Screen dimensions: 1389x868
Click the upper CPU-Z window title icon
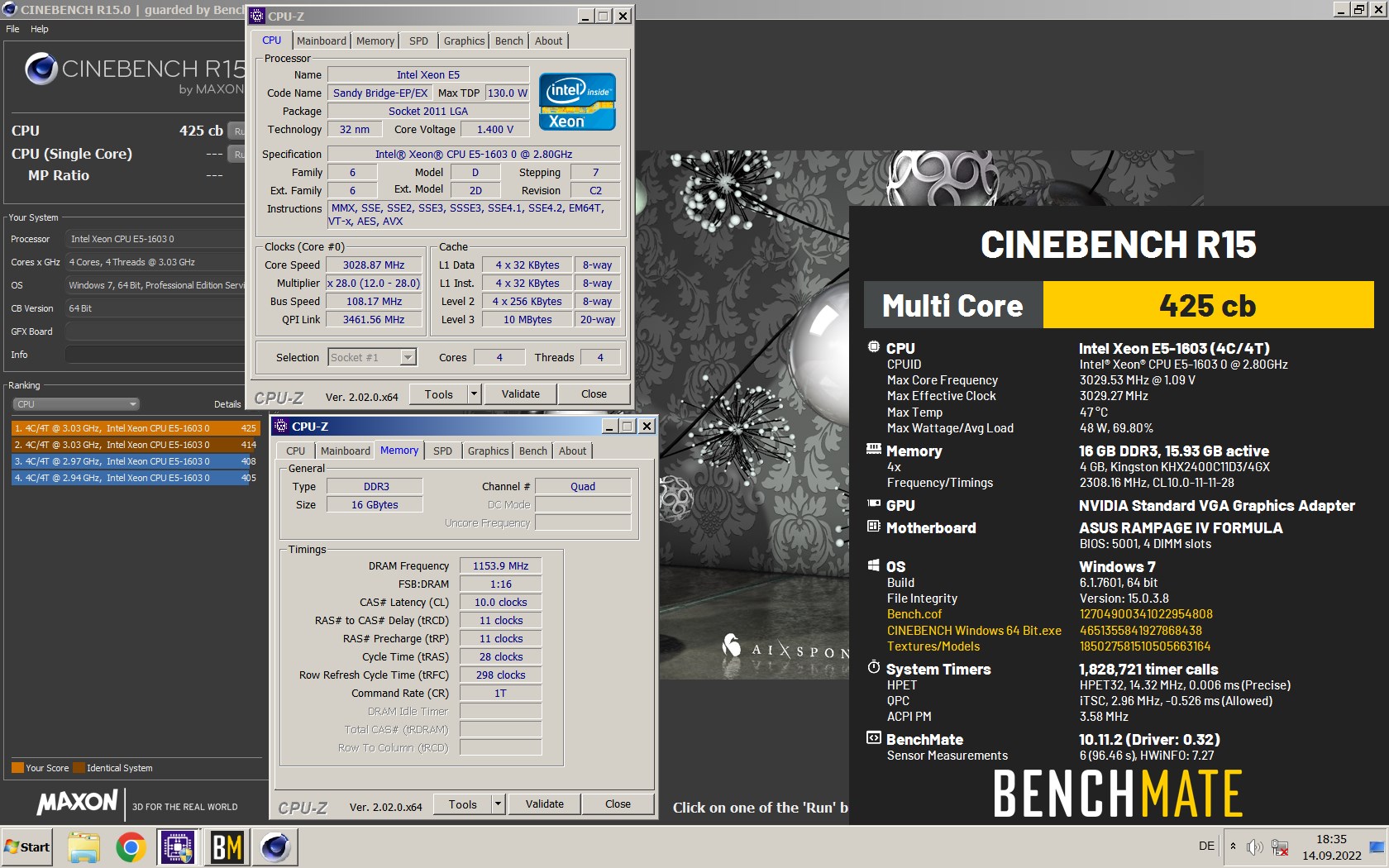point(258,16)
